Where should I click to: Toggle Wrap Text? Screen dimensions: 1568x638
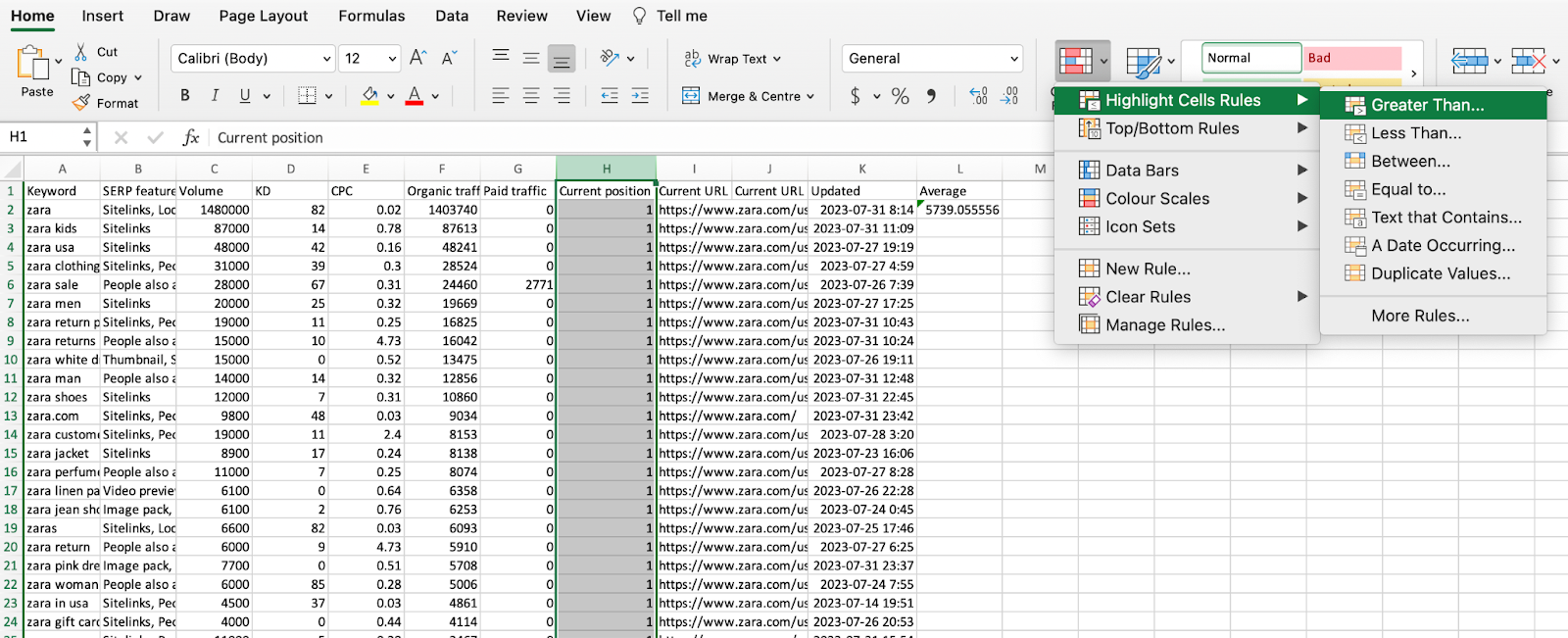732,59
